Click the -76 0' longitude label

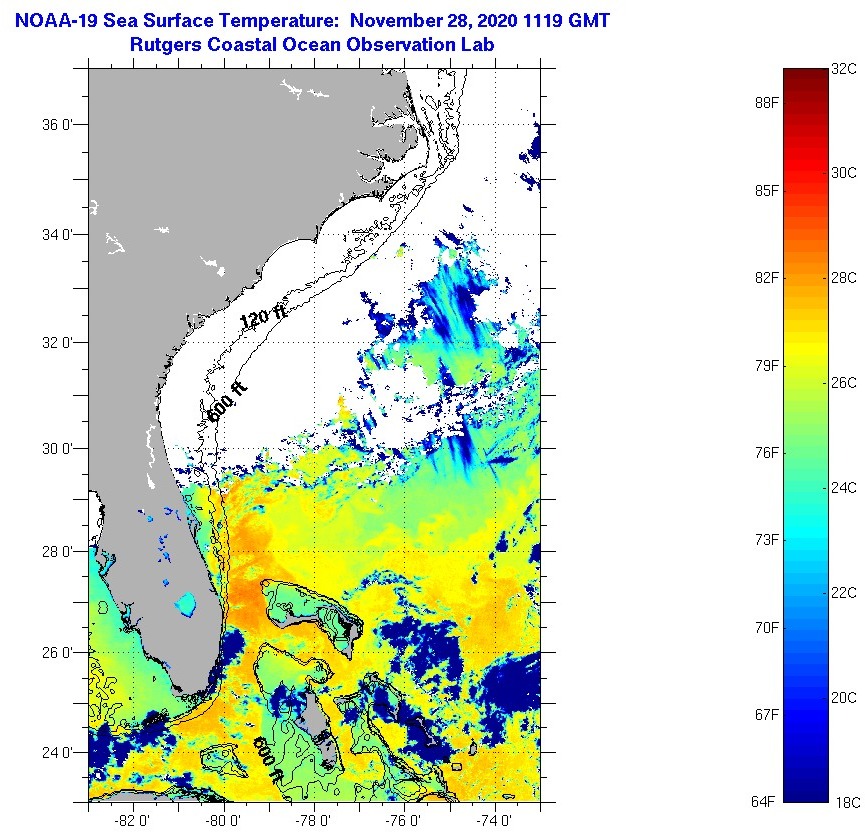pos(403,820)
